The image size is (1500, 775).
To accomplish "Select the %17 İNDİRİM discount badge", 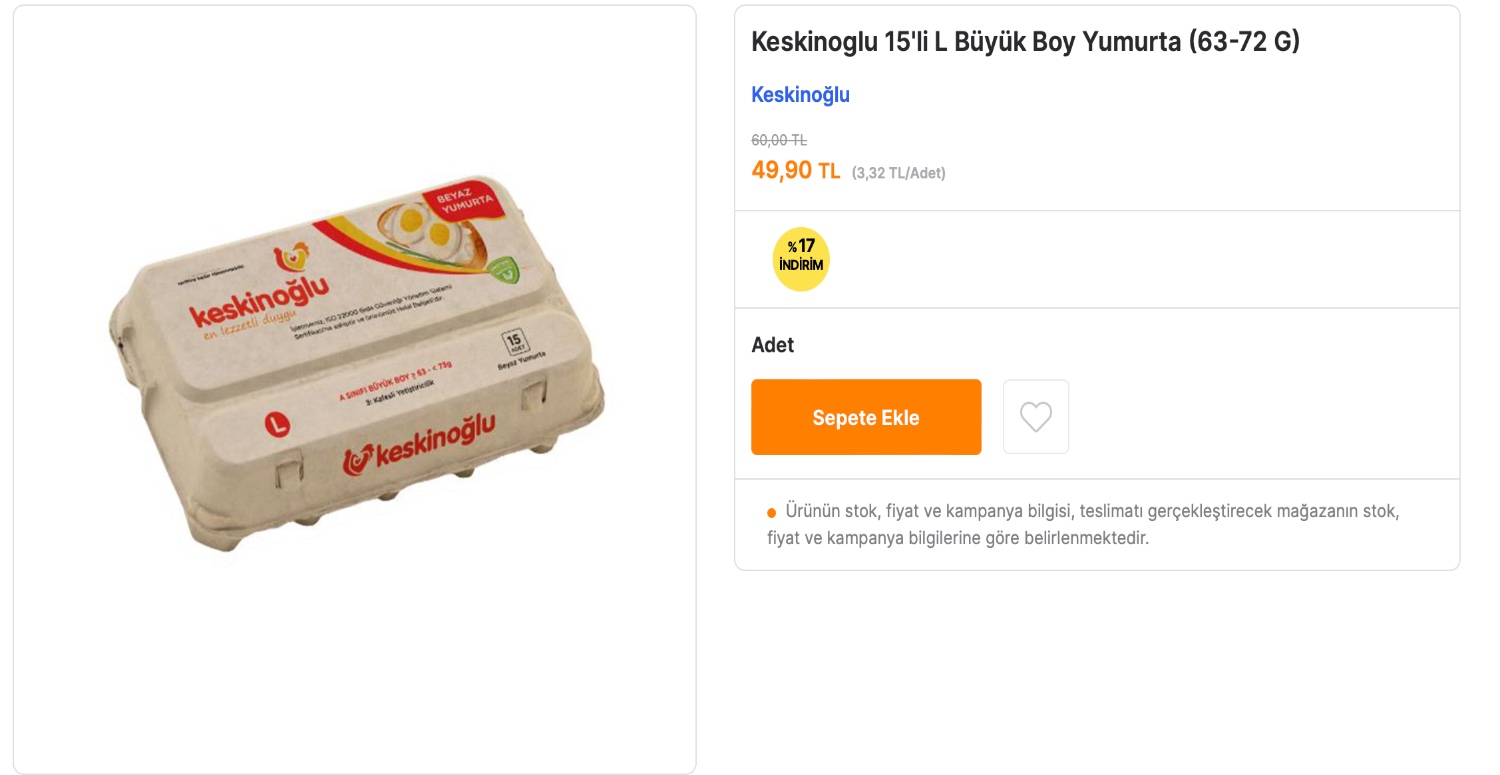I will (799, 258).
